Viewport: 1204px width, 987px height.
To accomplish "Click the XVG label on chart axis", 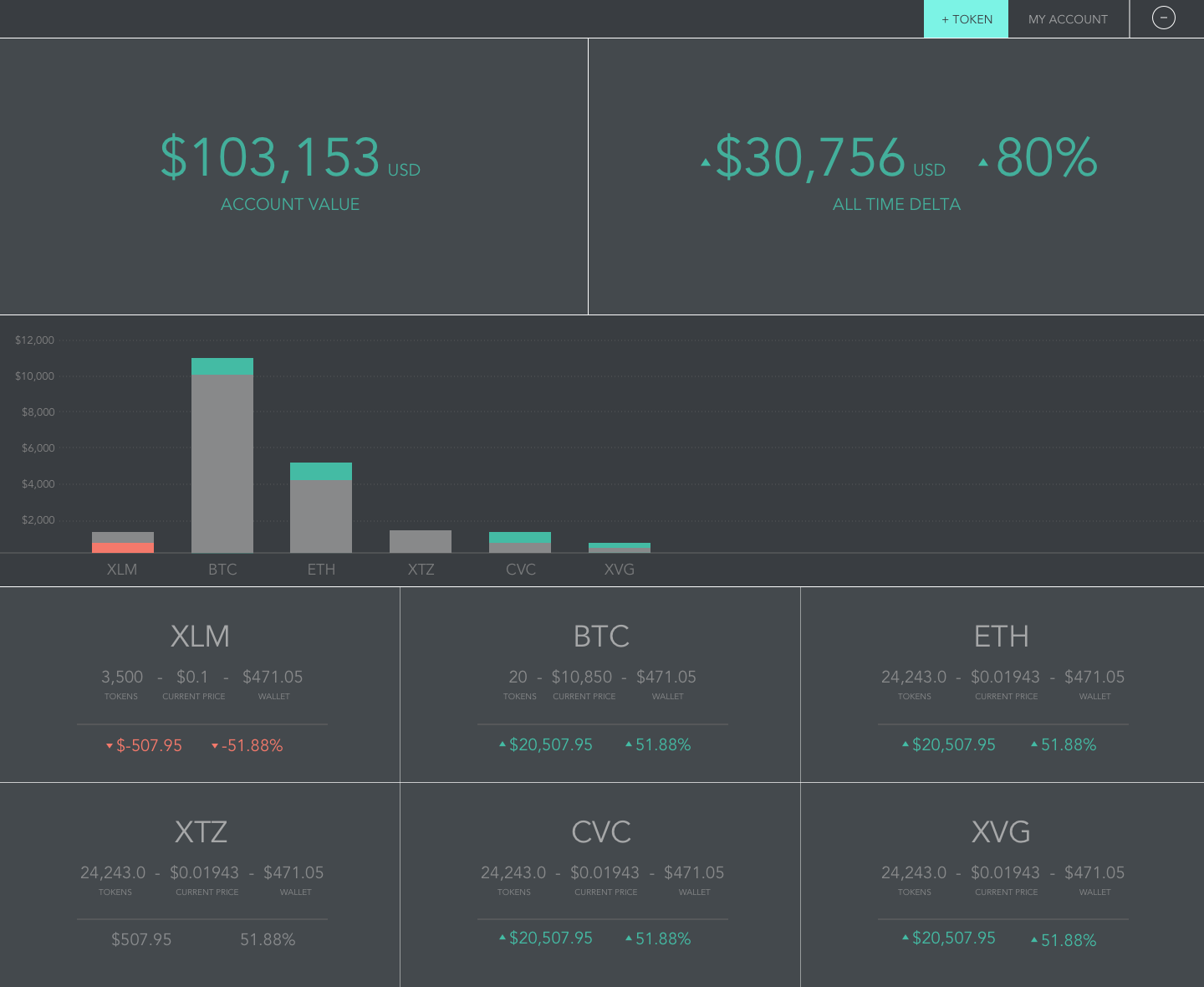I will (620, 570).
